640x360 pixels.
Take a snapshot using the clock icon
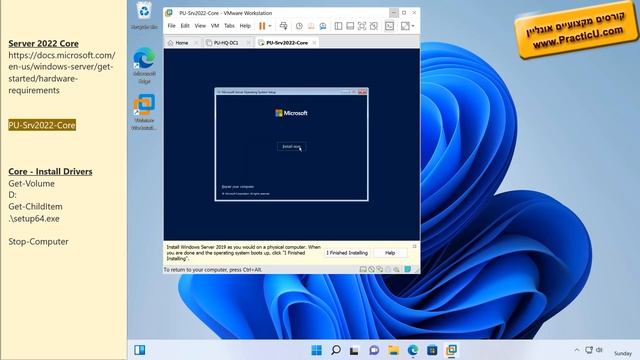click(x=299, y=26)
